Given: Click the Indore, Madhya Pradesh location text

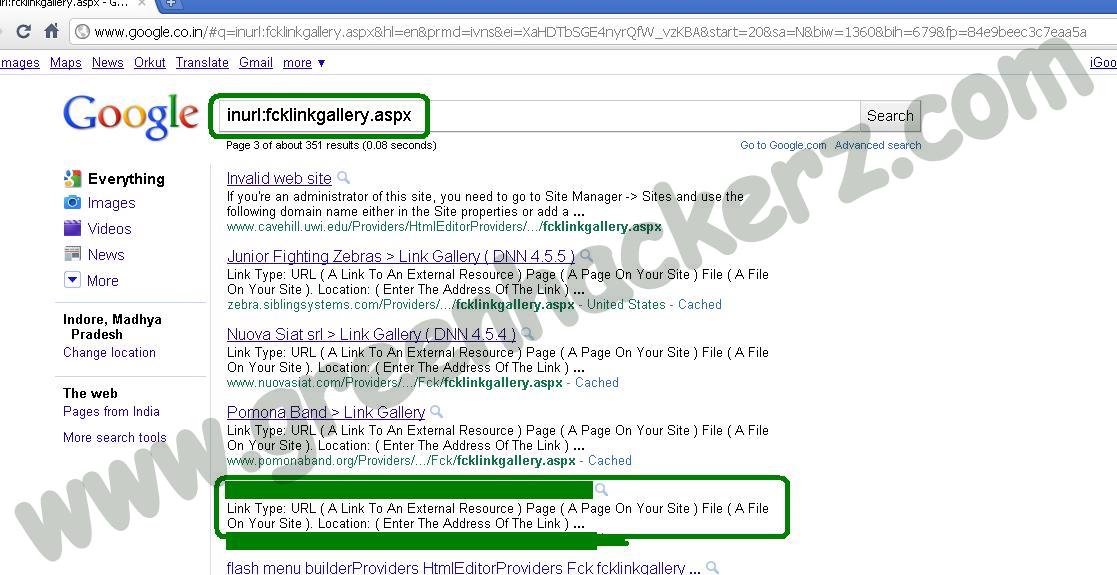Looking at the screenshot, I should [x=112, y=326].
